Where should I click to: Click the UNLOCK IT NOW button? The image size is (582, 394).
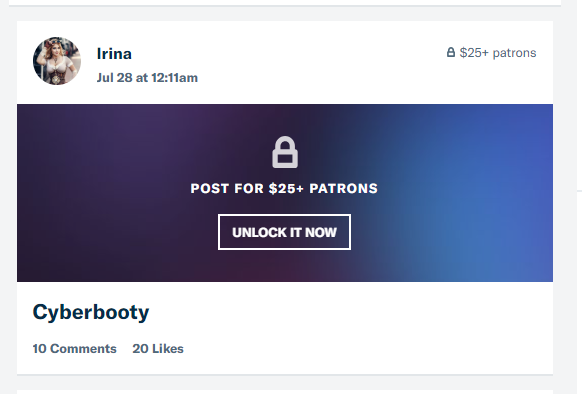(284, 232)
